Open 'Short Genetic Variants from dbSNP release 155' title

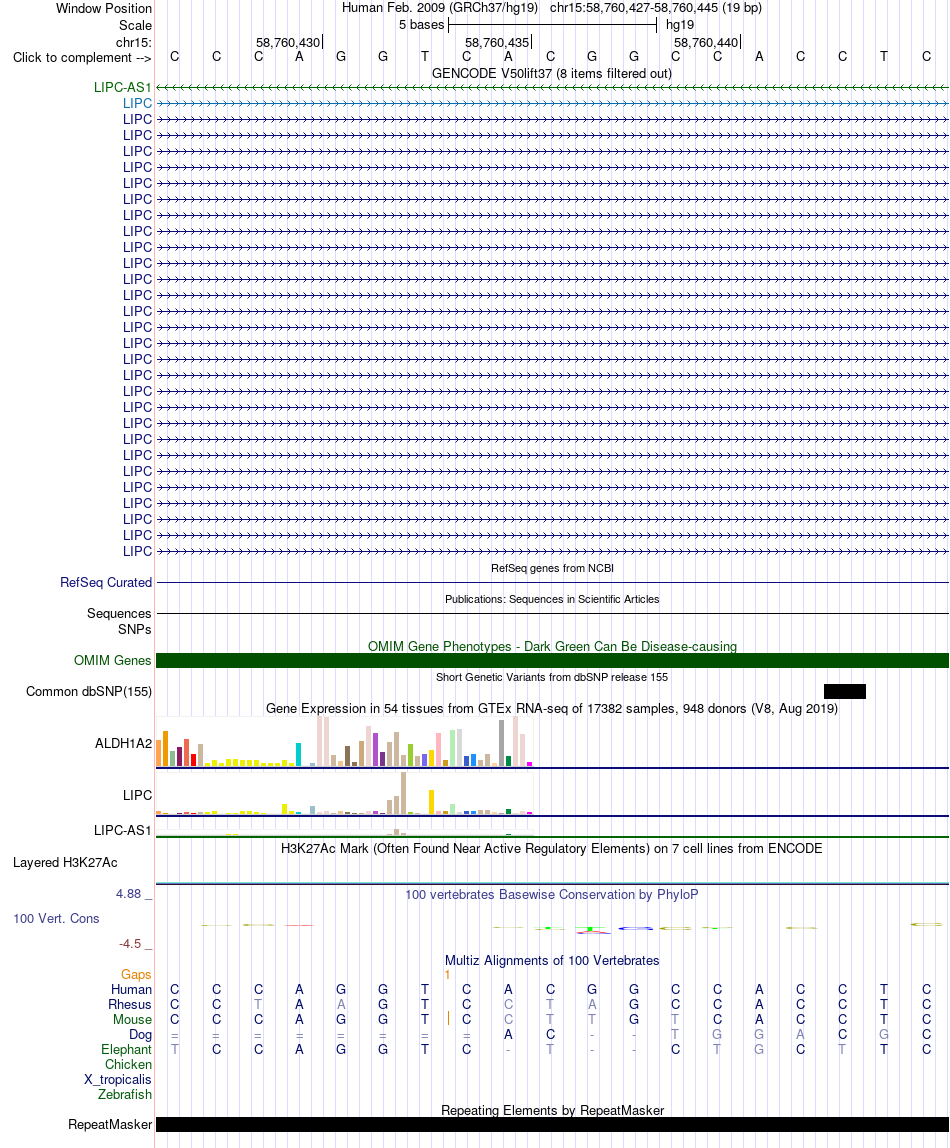[552, 677]
